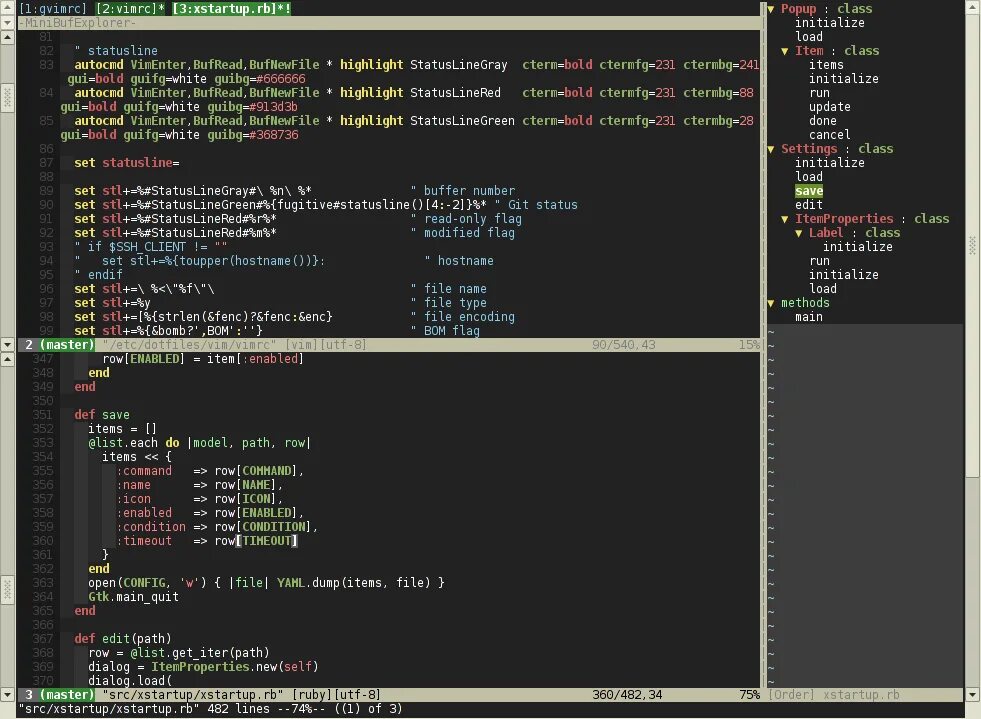Click the tagbar [Order] status label
The height and width of the screenshot is (719, 981).
[791, 695]
